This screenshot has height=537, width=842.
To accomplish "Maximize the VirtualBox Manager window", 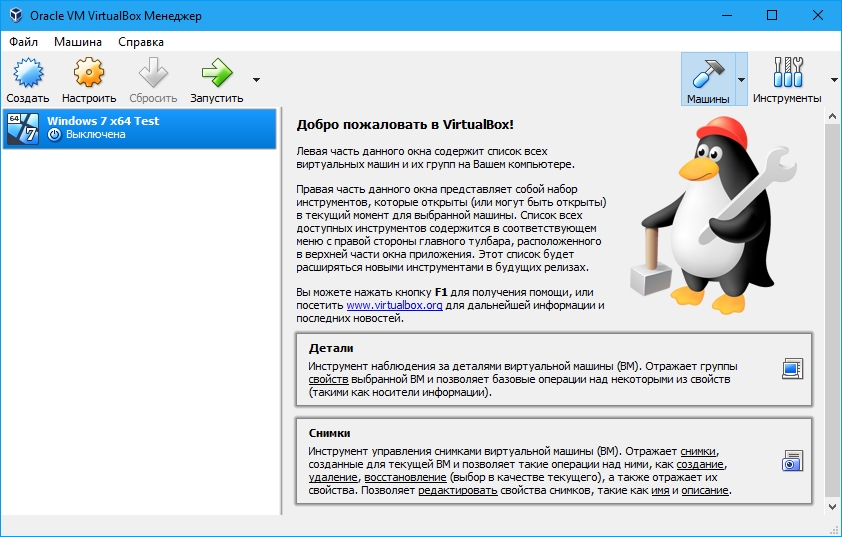I will click(772, 15).
